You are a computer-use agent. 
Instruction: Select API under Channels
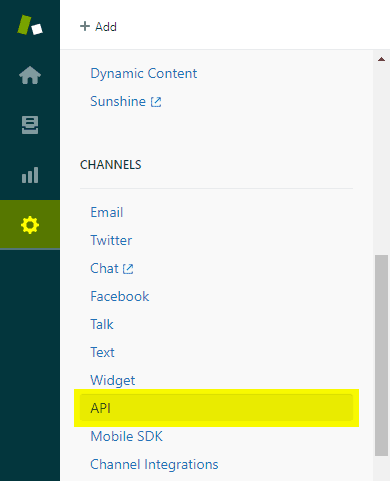pos(216,408)
